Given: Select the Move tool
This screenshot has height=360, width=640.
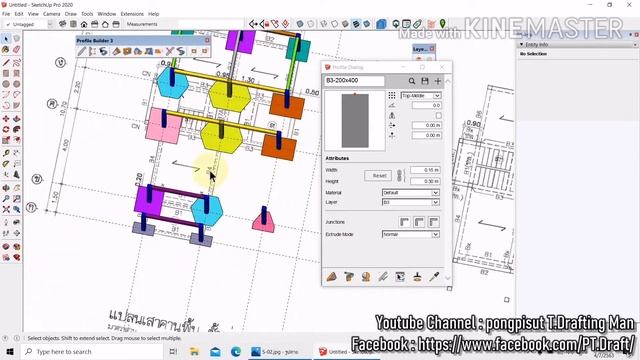Looking at the screenshot, I should pyautogui.click(x=6, y=119).
